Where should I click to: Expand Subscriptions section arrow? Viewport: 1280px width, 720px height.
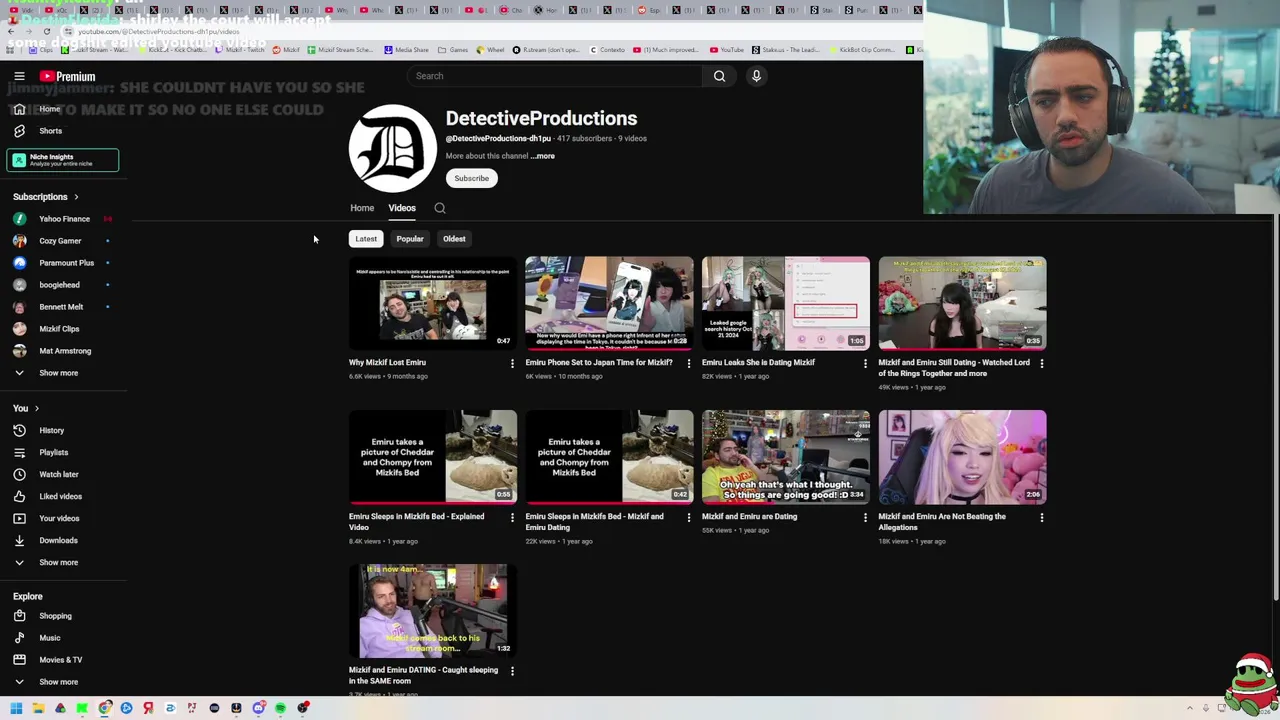tap(76, 197)
